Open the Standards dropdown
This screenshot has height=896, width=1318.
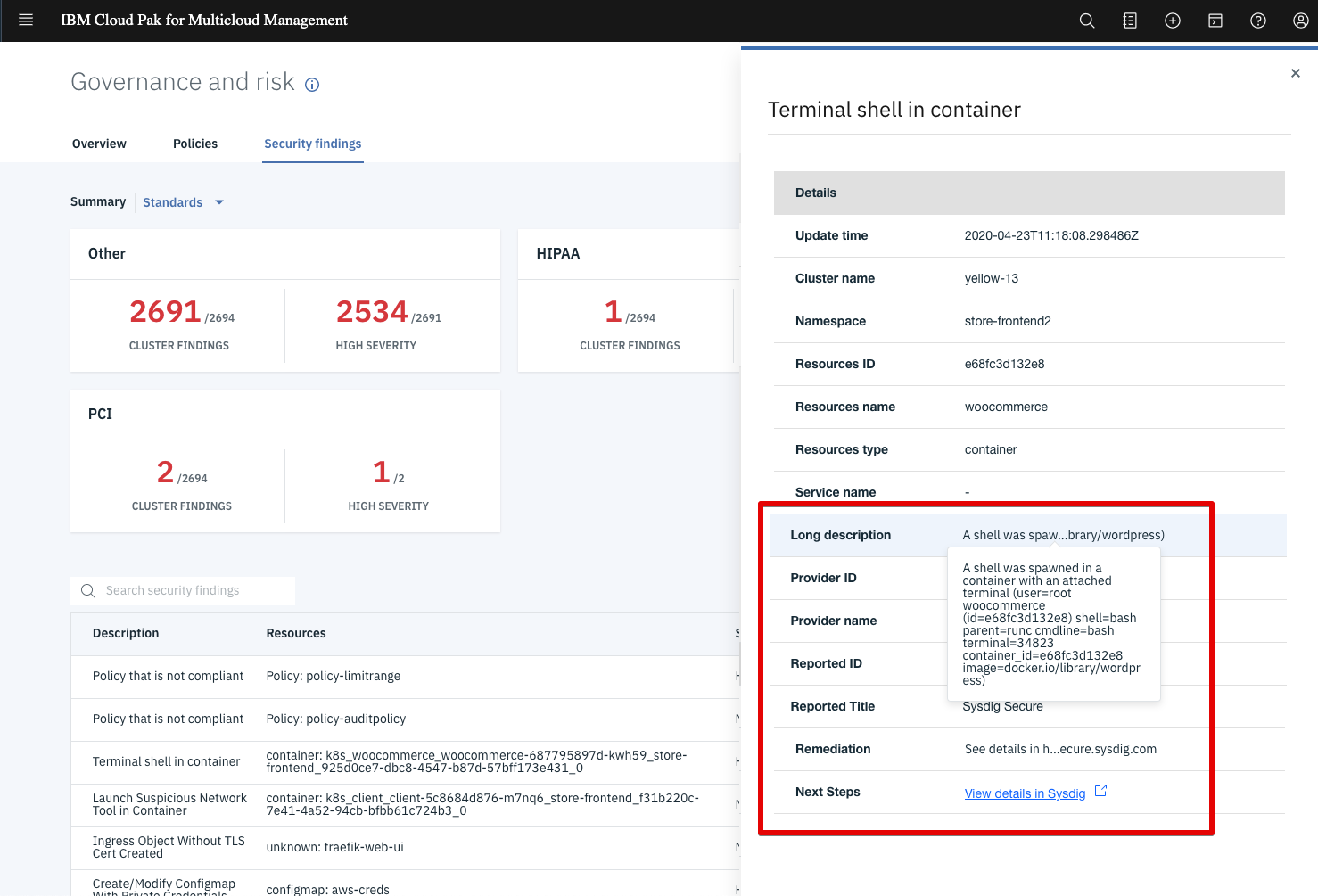(183, 202)
